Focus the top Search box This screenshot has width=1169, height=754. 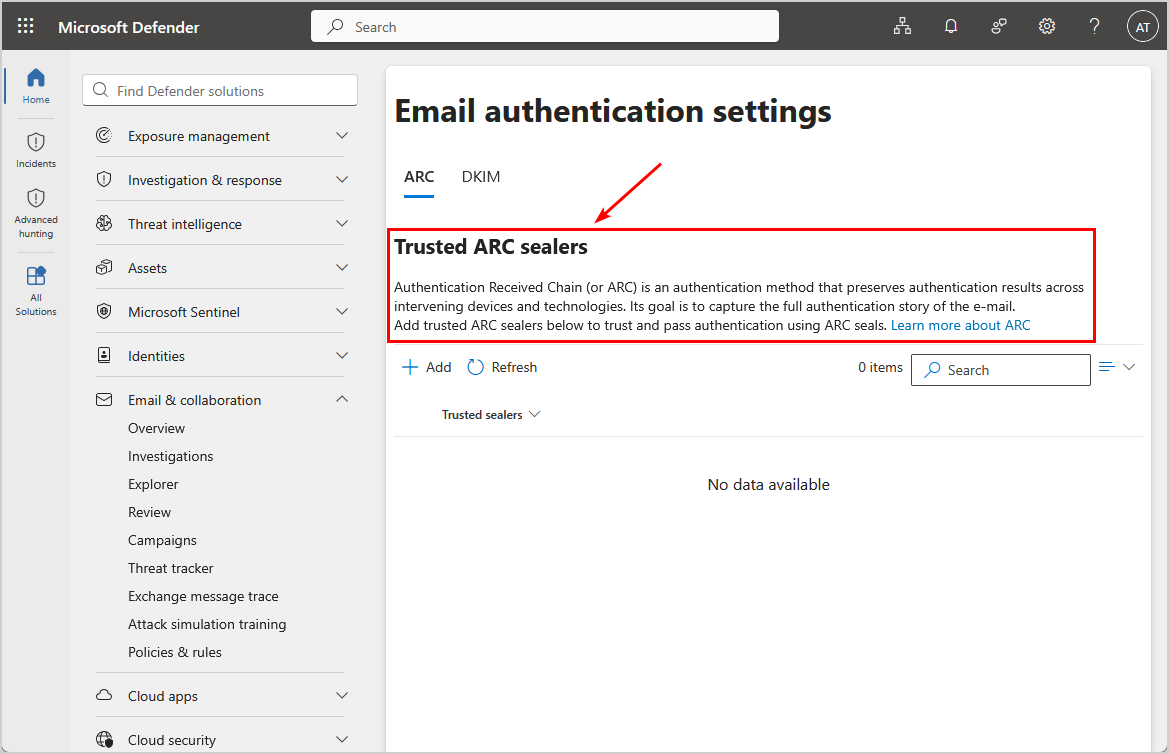[x=545, y=27]
